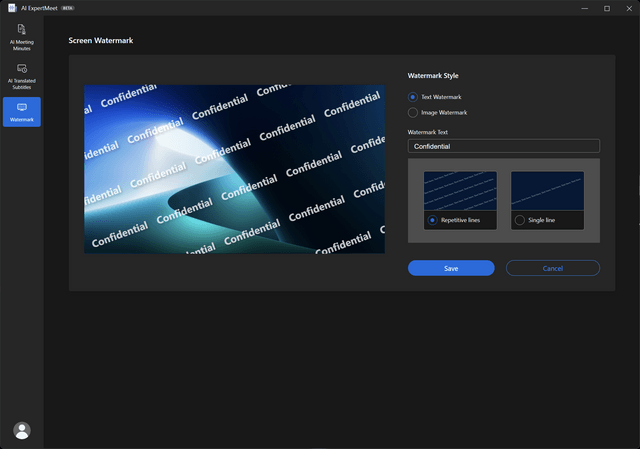This screenshot has height=449, width=640.
Task: Minimize the AI ExpertMeet window
Action: point(585,8)
